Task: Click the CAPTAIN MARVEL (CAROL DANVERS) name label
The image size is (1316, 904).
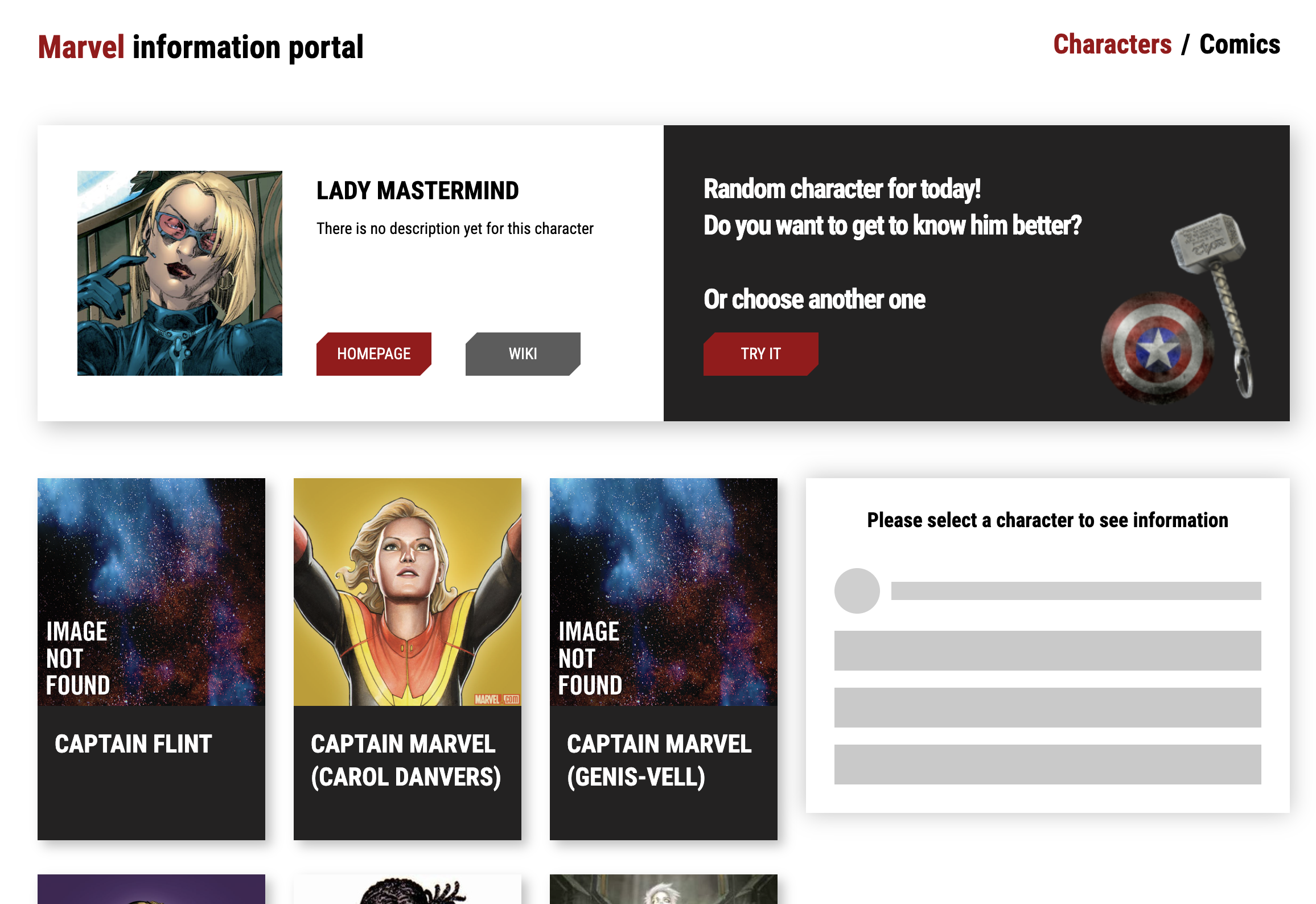Action: (x=406, y=761)
